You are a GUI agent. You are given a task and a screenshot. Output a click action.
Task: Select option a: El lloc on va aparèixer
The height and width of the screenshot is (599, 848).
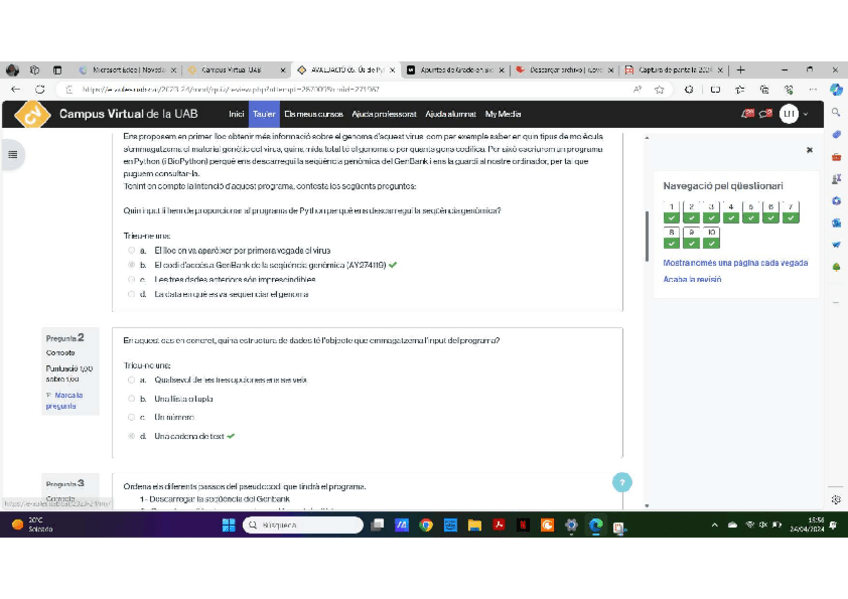131,250
